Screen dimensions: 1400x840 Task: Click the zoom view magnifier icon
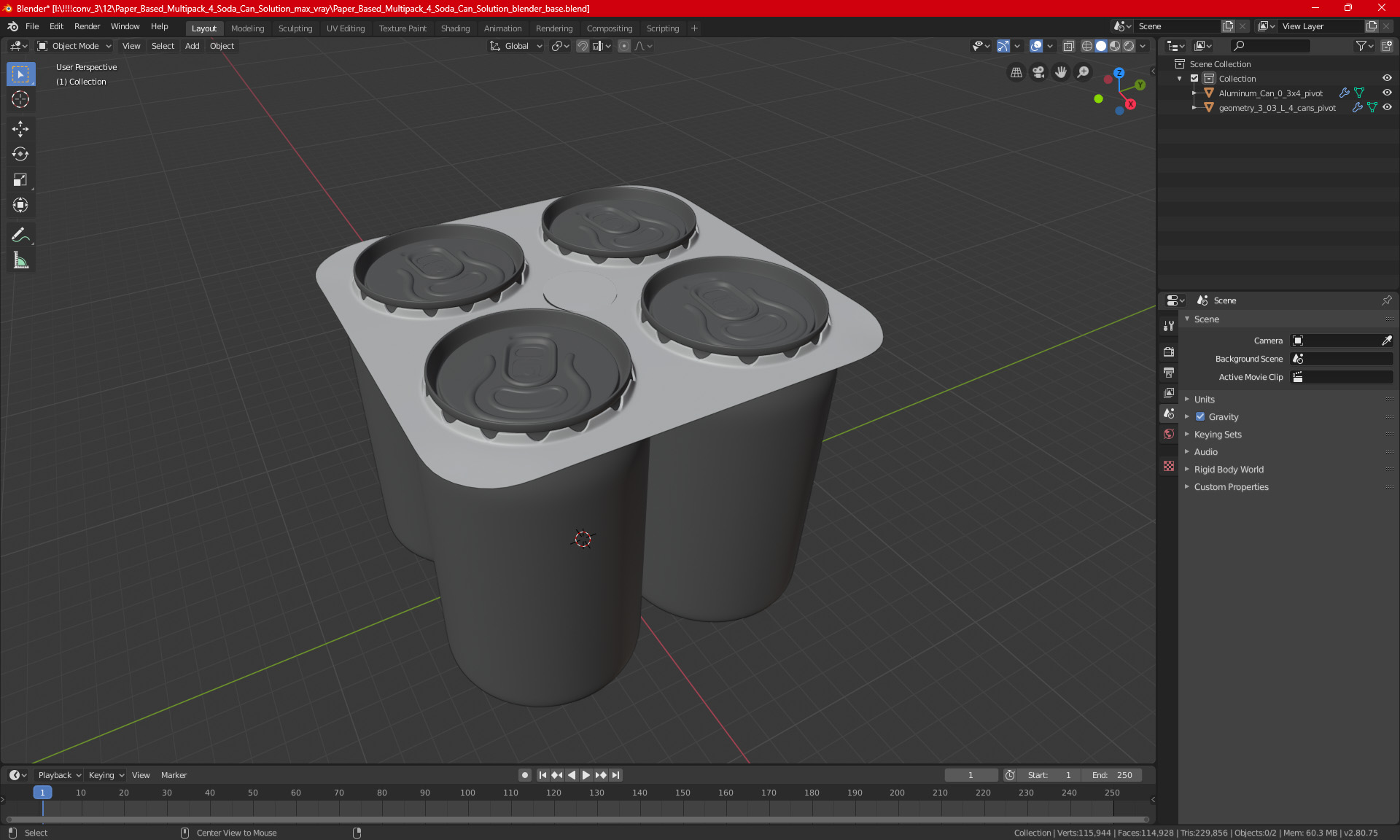pyautogui.click(x=1084, y=72)
